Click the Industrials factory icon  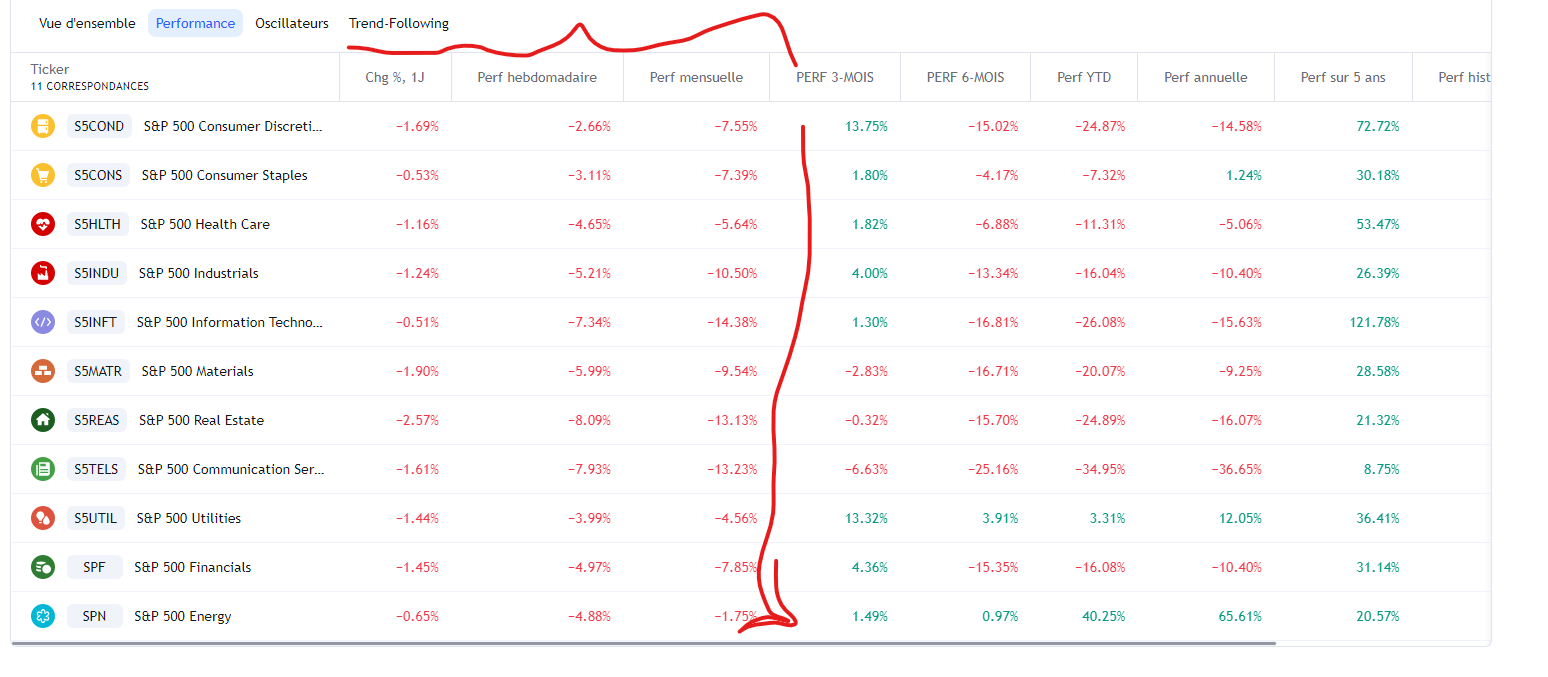tap(42, 273)
